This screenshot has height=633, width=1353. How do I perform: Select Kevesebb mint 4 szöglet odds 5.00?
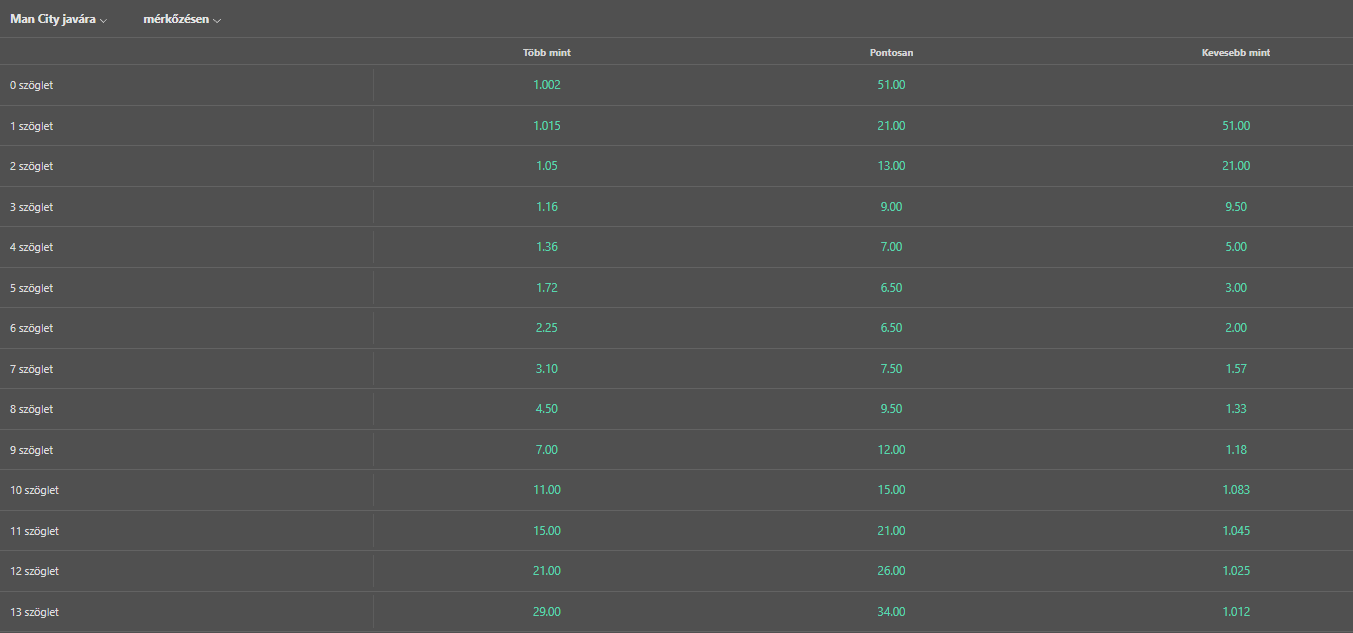click(x=1236, y=247)
